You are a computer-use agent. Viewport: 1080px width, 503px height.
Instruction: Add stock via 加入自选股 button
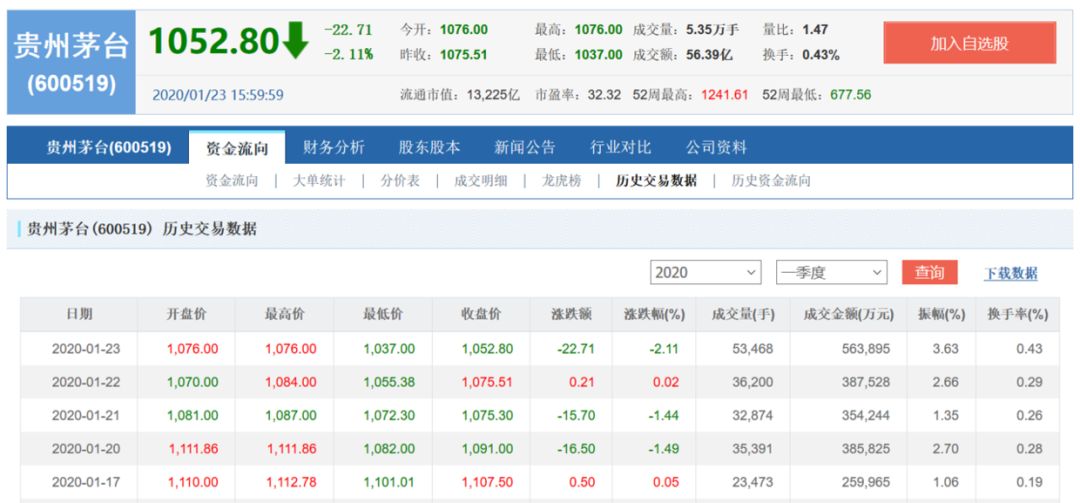pyautogui.click(x=969, y=43)
